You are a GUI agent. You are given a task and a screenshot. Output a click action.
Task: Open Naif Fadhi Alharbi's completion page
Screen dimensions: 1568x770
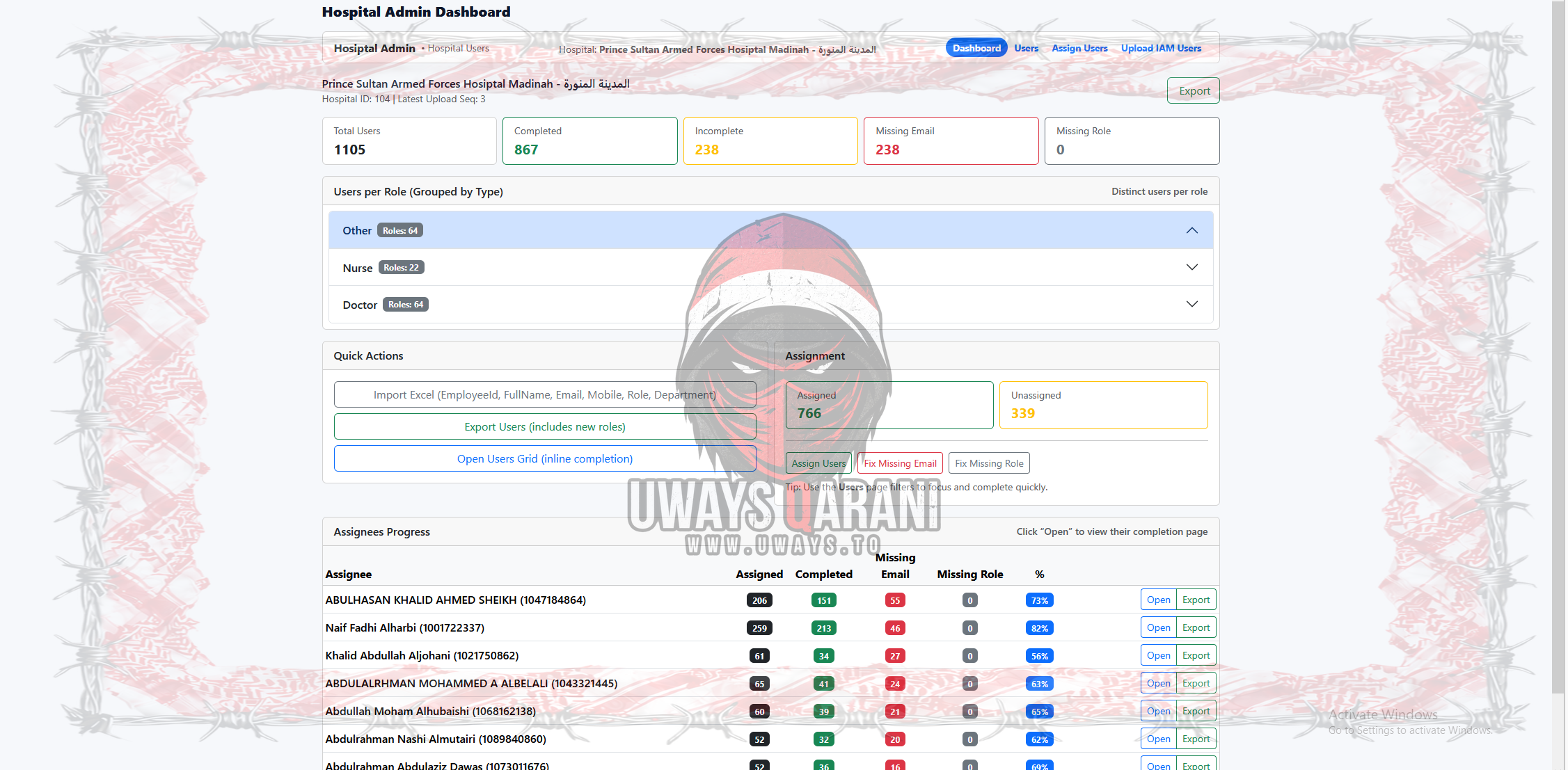pos(1158,627)
